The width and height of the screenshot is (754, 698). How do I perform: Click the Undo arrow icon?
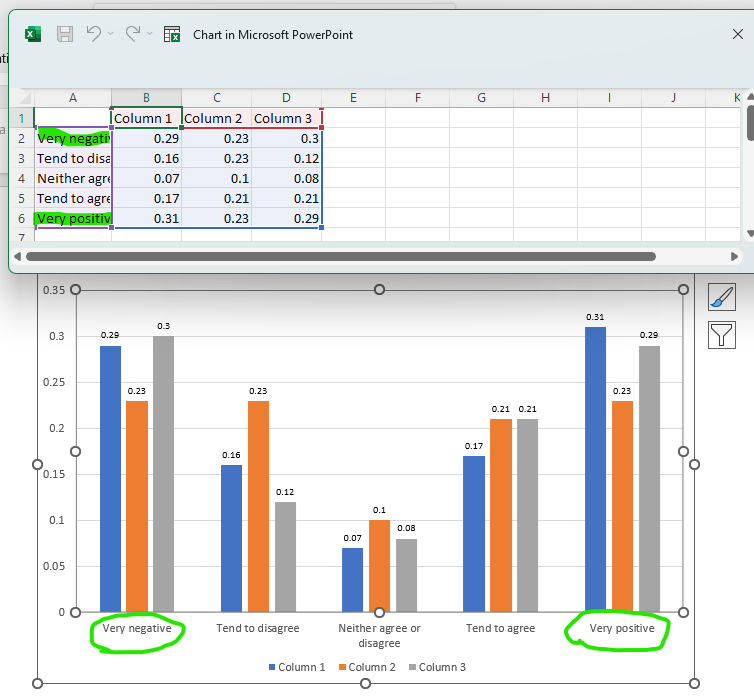[93, 34]
